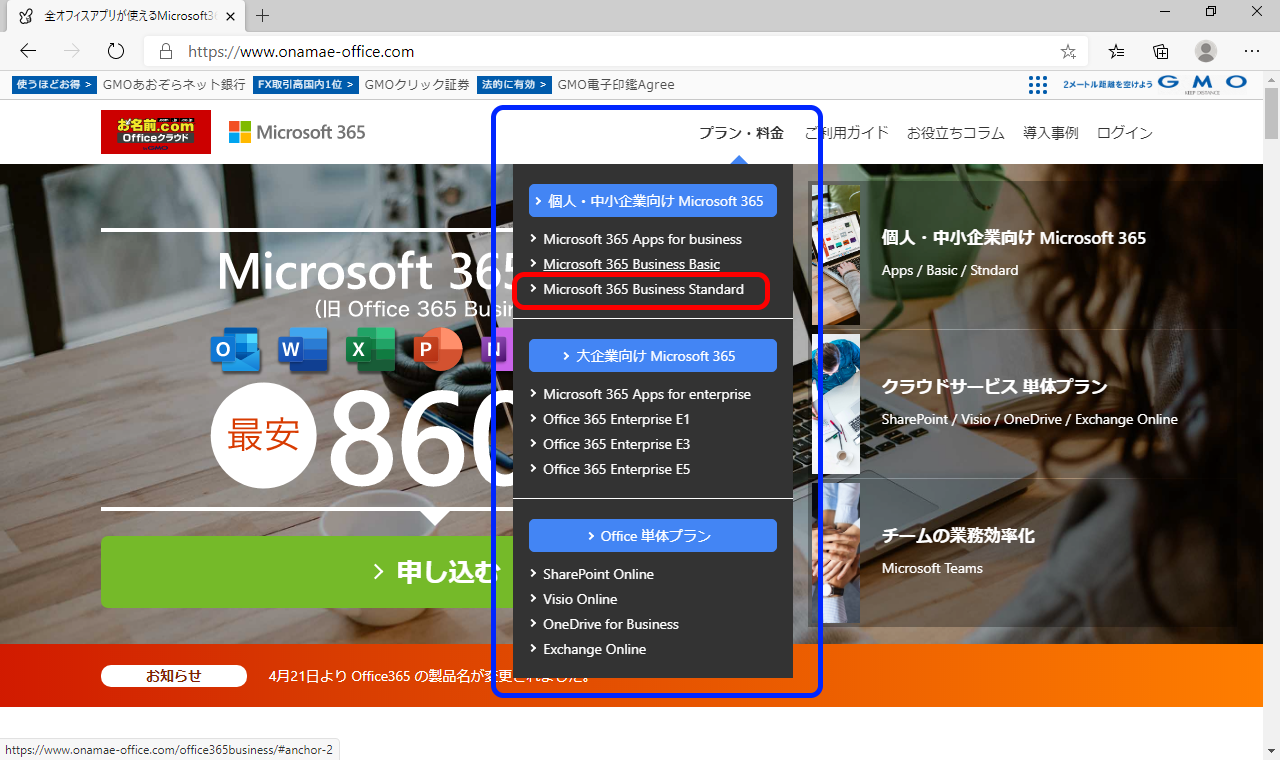Open the Collections icon in the toolbar
This screenshot has height=760, width=1280.
pos(1161,51)
